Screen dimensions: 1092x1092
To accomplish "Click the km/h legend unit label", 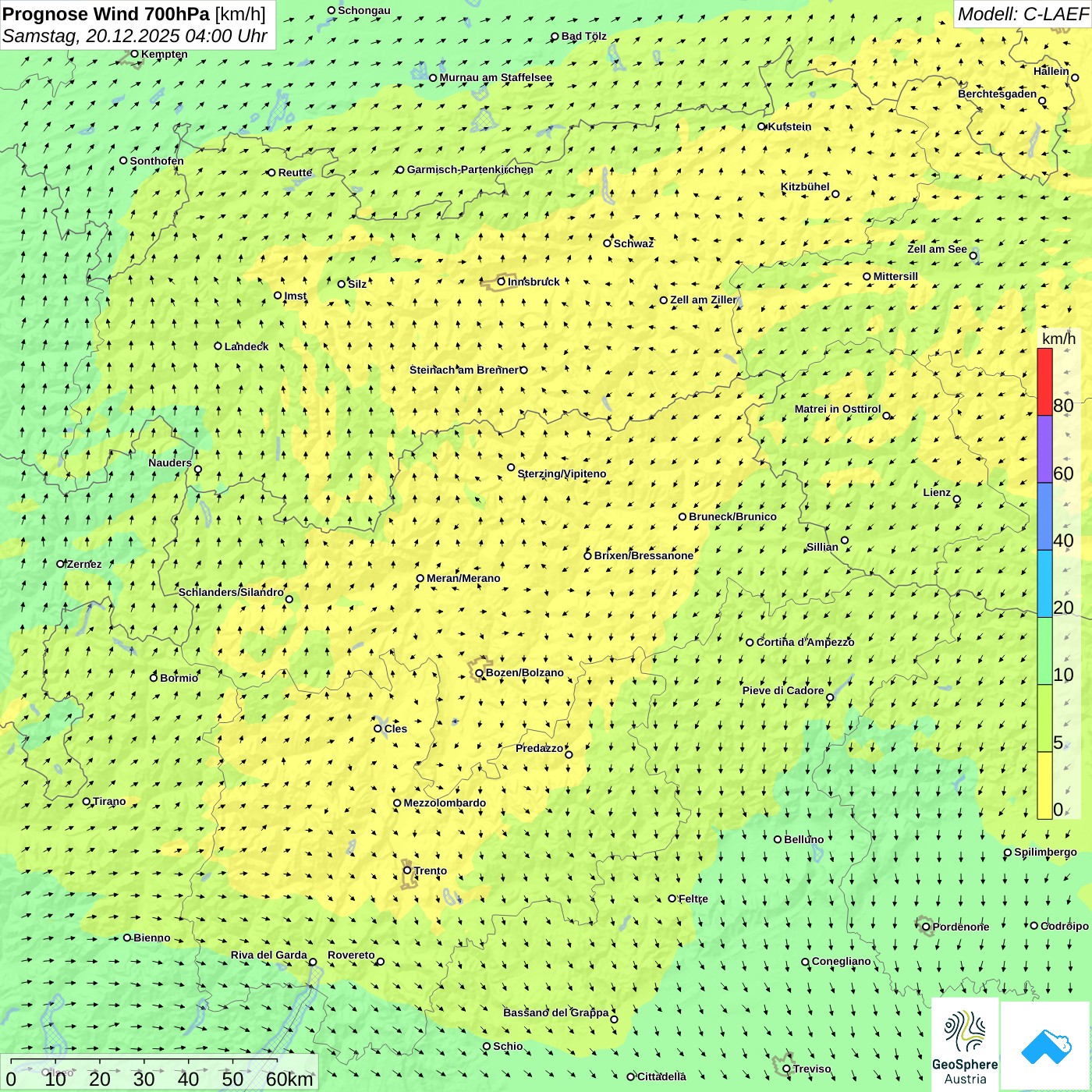I will (1059, 339).
